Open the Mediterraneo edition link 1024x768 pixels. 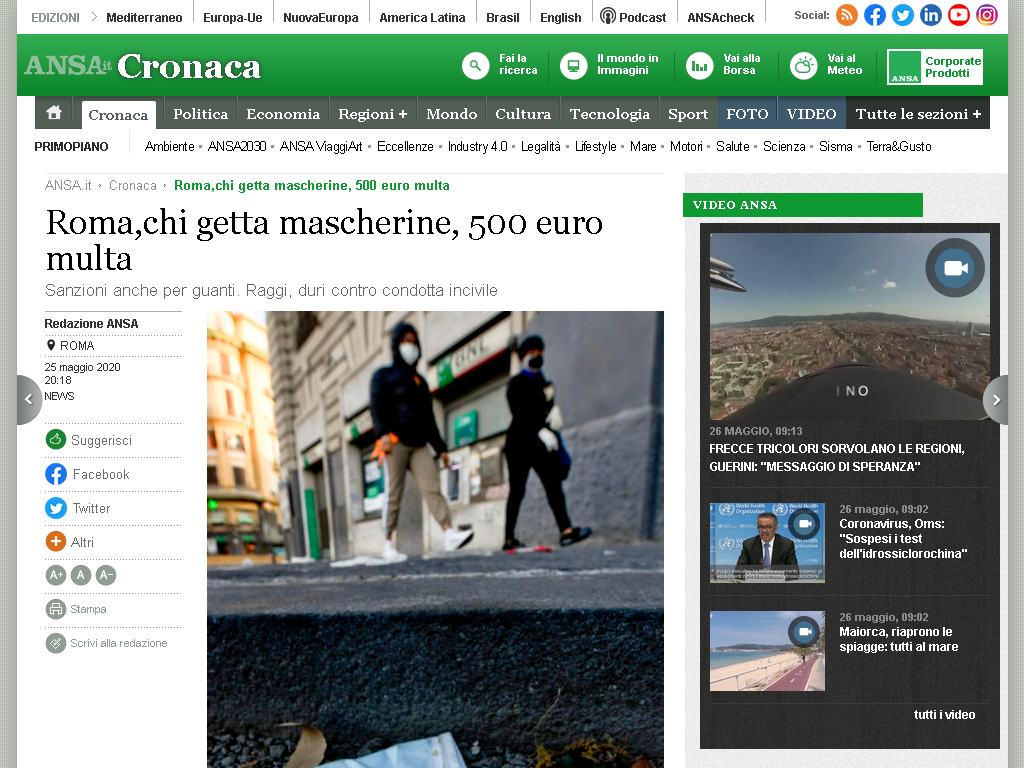tap(144, 18)
